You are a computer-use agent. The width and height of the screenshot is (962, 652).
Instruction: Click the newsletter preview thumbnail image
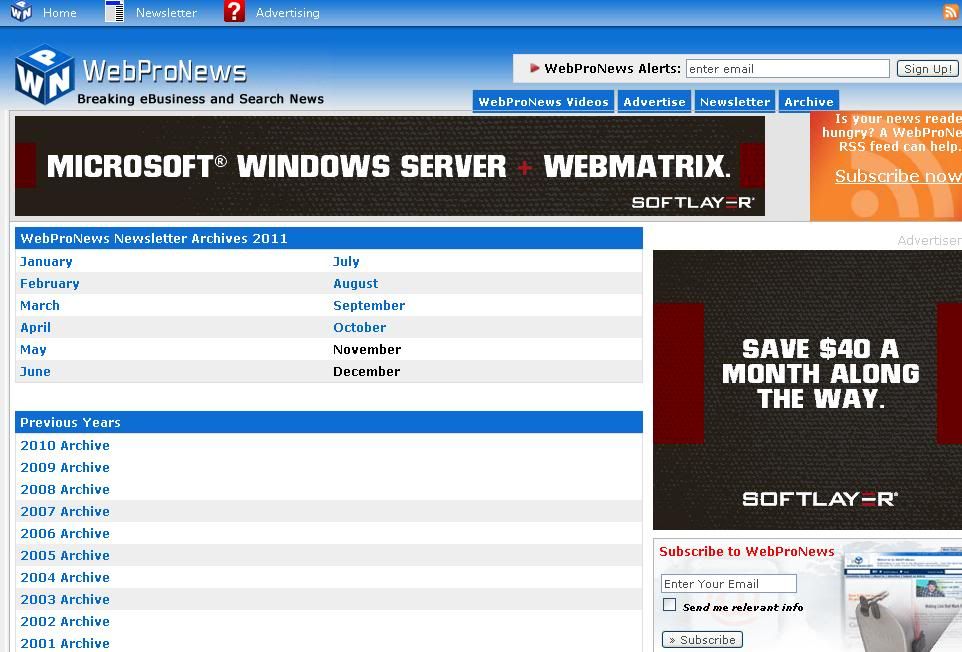901,598
